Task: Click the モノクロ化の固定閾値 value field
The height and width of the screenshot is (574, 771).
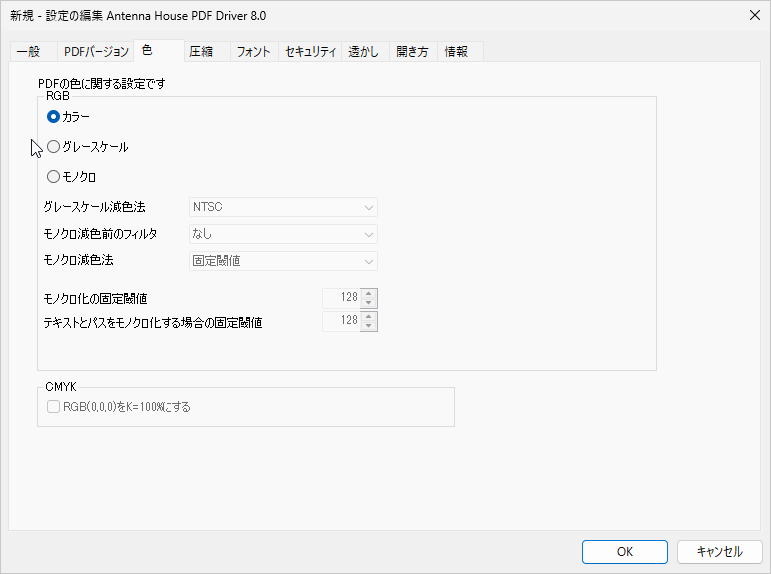Action: pos(341,298)
